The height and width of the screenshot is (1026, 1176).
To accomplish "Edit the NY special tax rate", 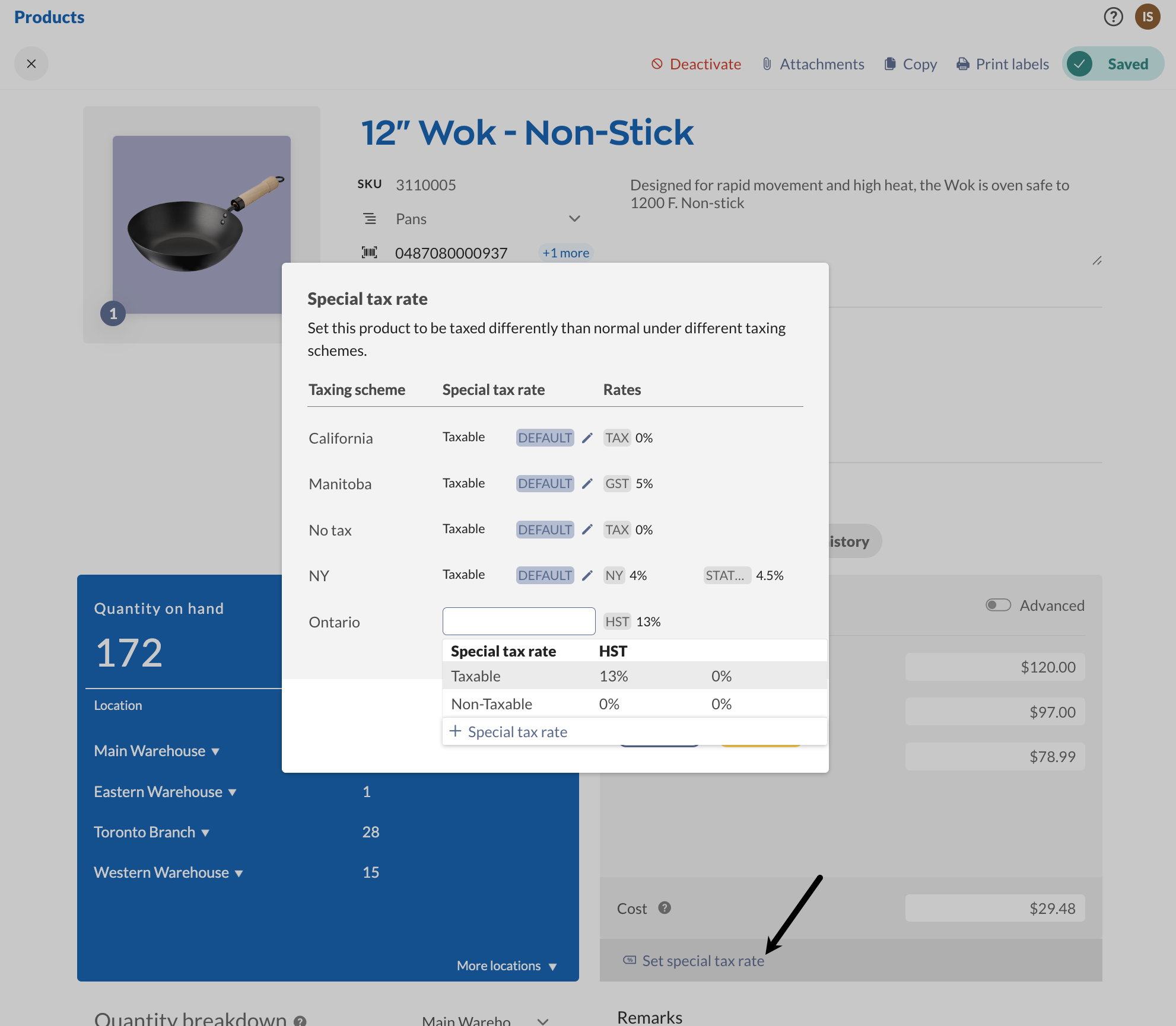I will [587, 575].
